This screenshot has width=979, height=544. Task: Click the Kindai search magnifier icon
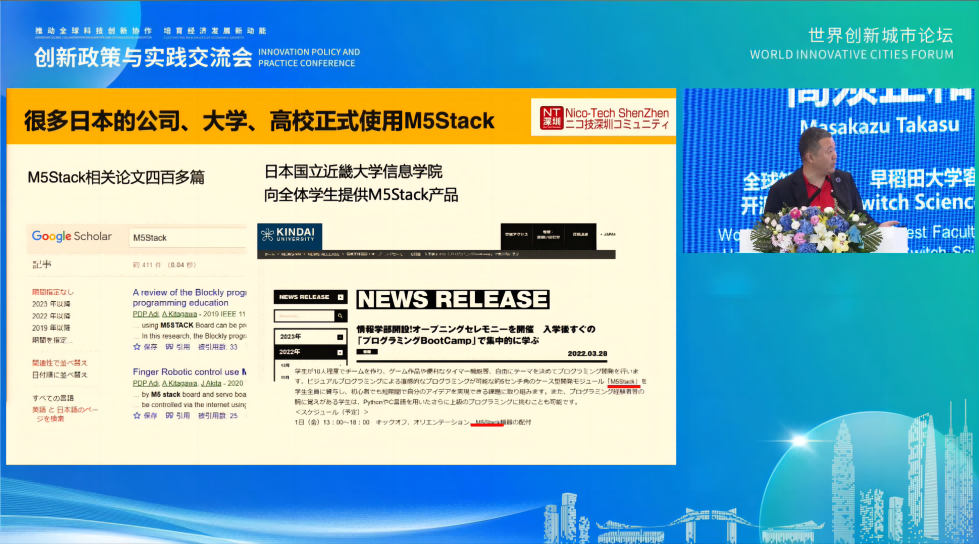340,317
